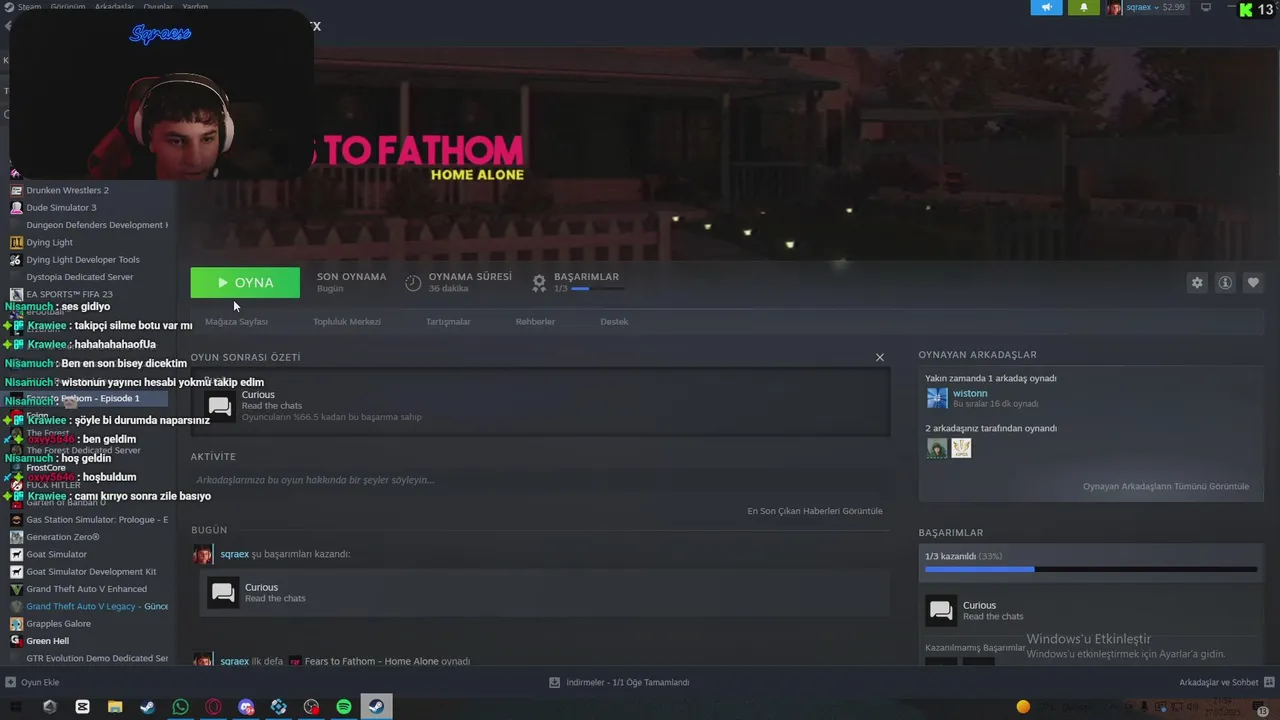Viewport: 1280px width, 720px height.
Task: Add the game to favorites with the heart icon
Action: [1253, 283]
